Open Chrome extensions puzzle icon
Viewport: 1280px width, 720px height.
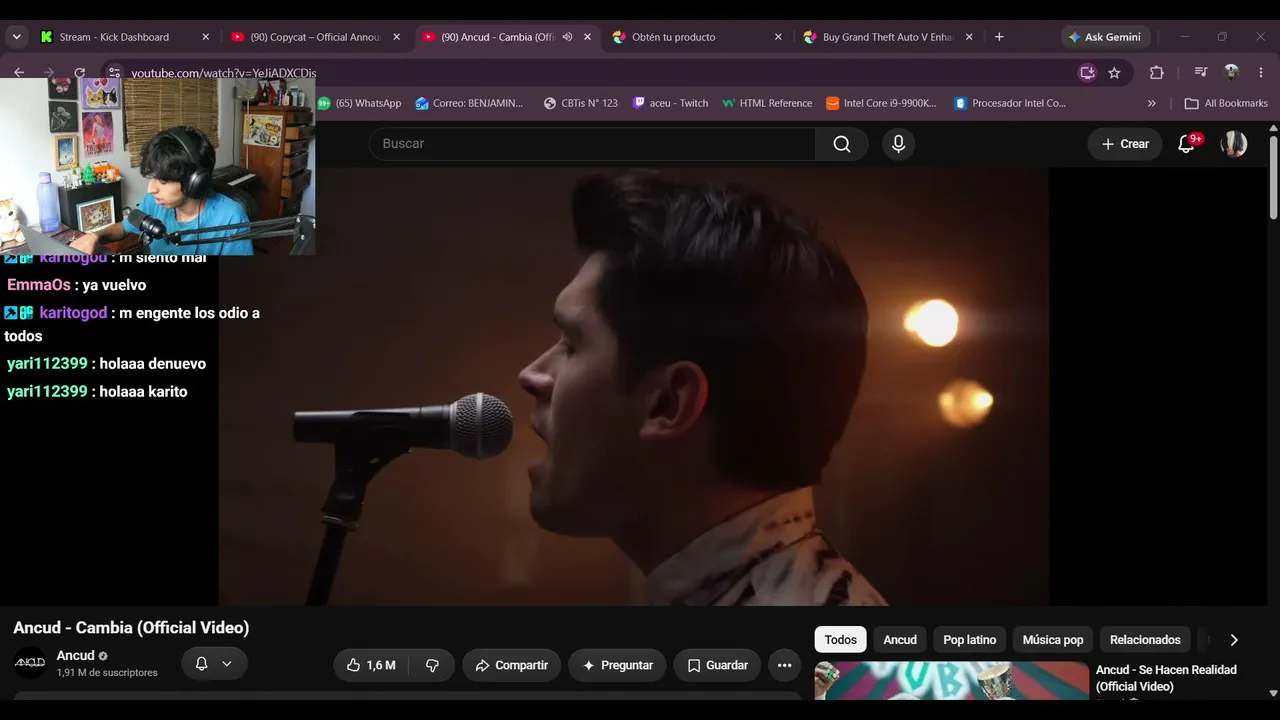click(1157, 73)
